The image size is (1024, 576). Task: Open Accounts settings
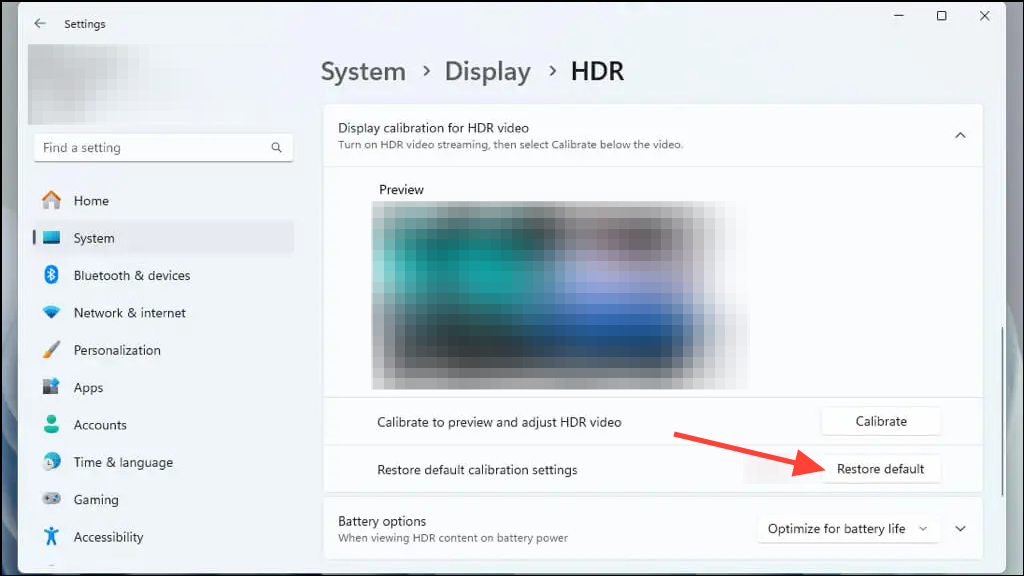click(99, 424)
